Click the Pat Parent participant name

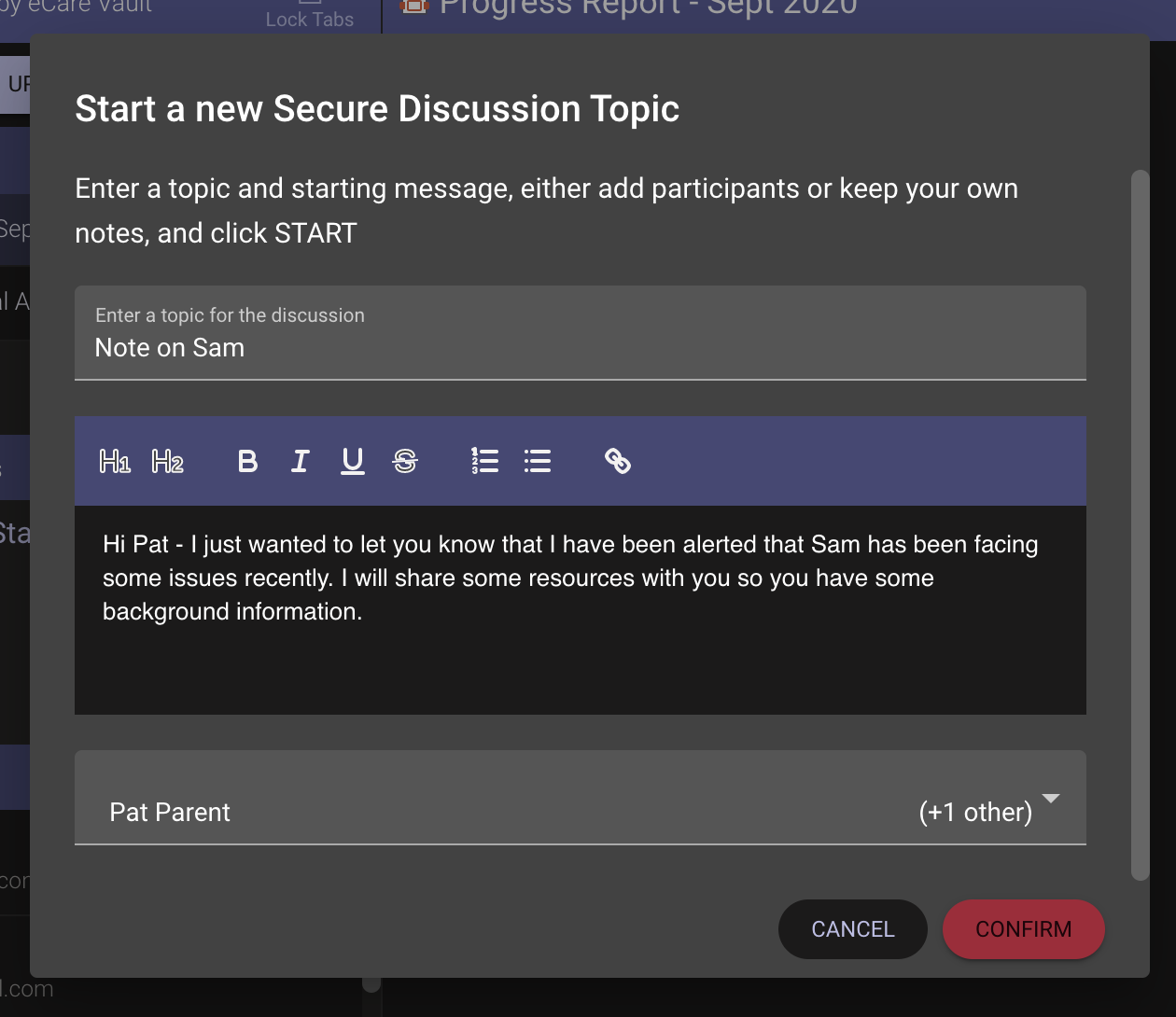170,813
